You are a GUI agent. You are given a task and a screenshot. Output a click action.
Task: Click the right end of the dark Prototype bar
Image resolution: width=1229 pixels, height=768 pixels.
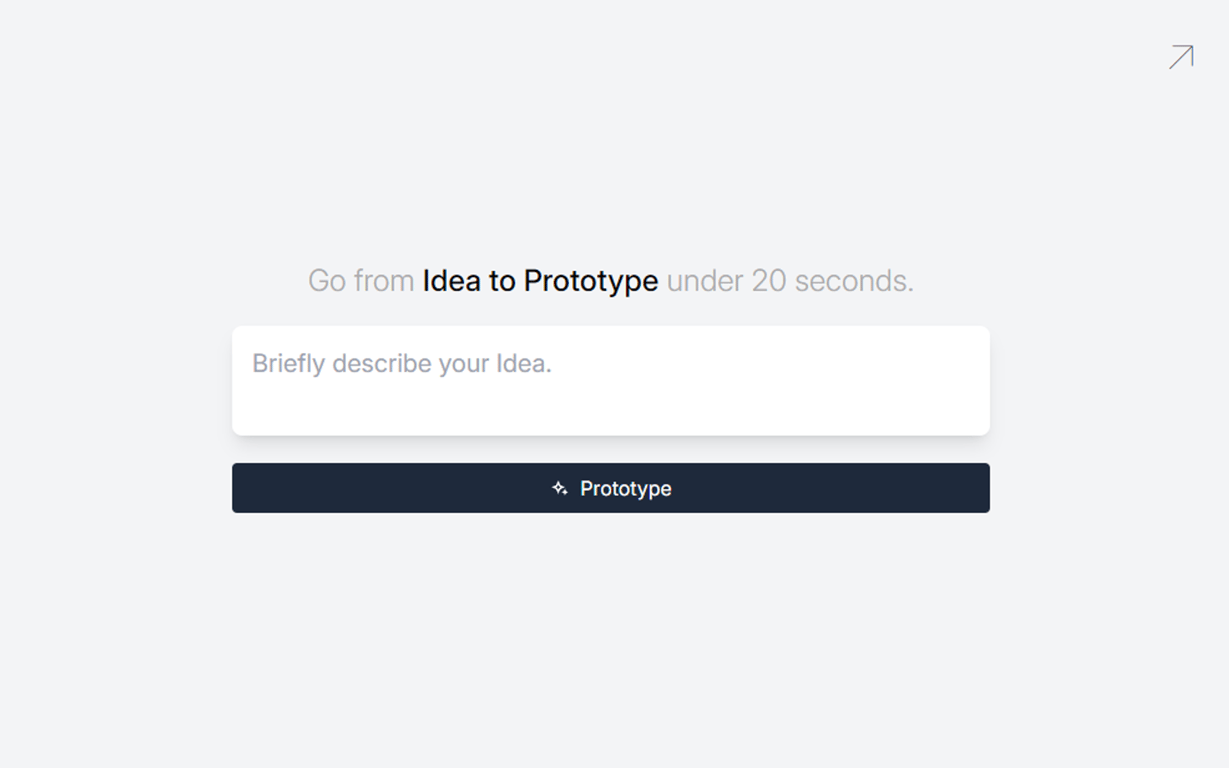972,488
